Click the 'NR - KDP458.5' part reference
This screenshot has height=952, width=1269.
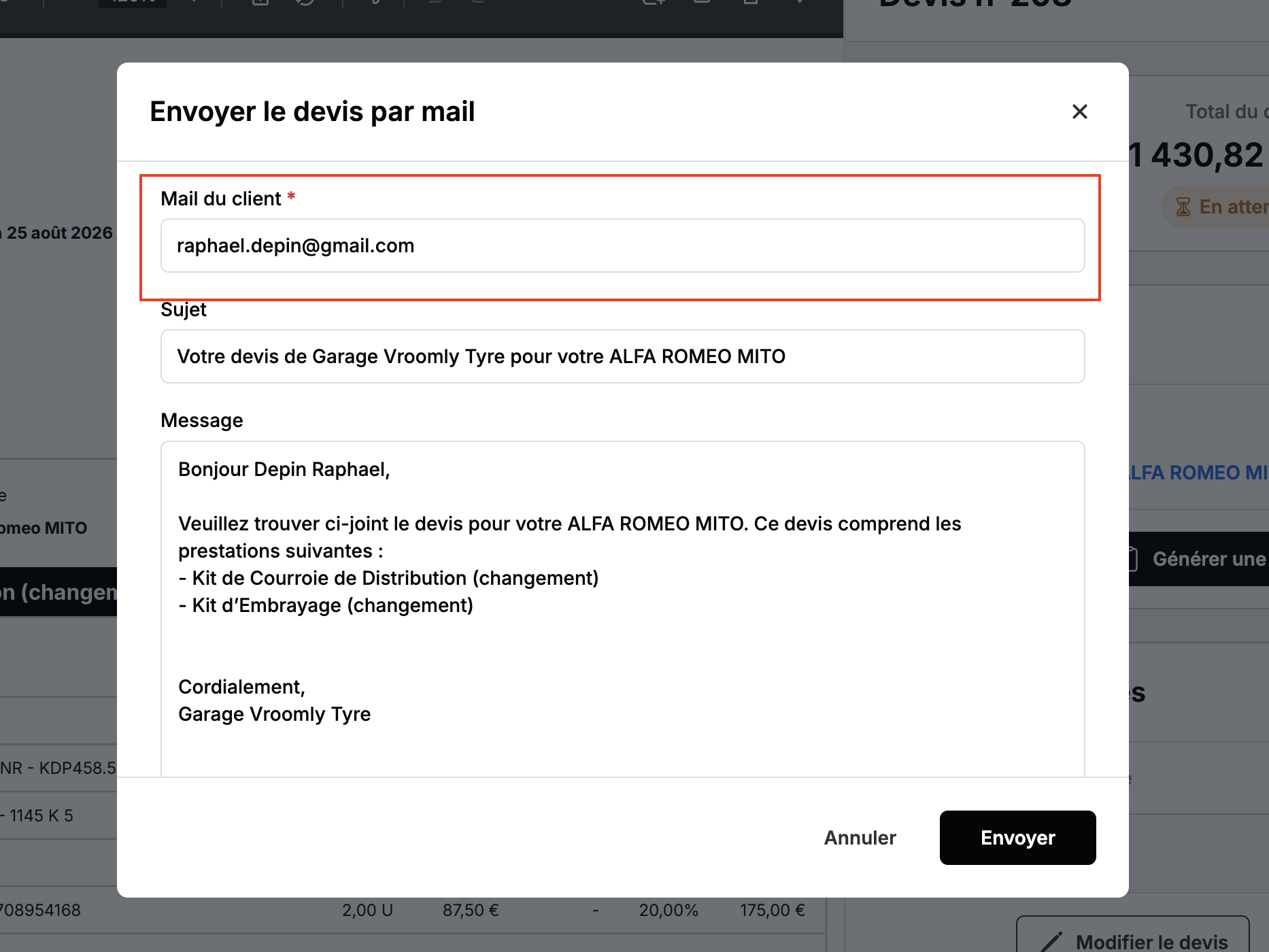click(x=58, y=768)
